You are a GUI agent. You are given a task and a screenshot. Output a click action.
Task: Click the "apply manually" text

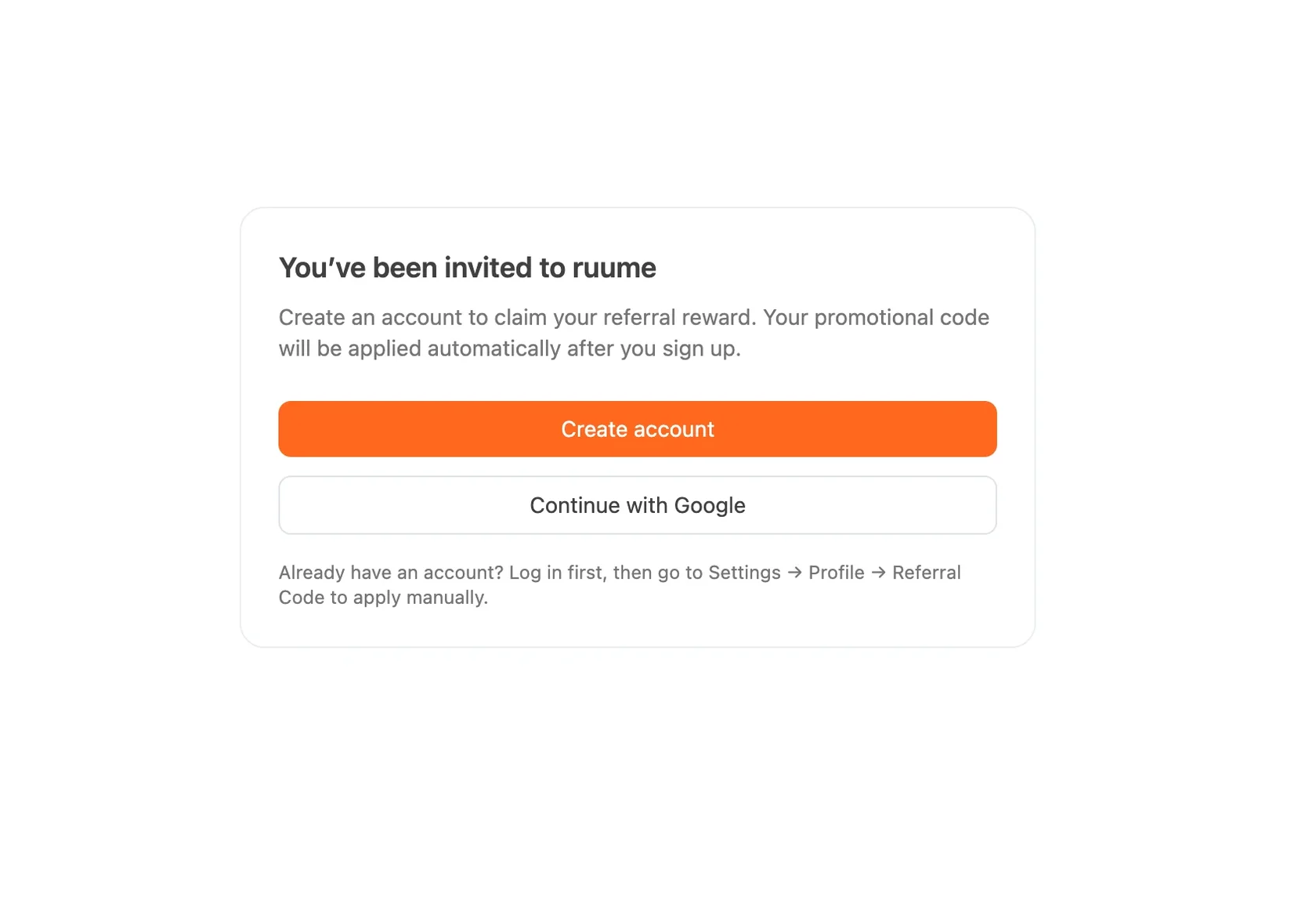point(420,598)
